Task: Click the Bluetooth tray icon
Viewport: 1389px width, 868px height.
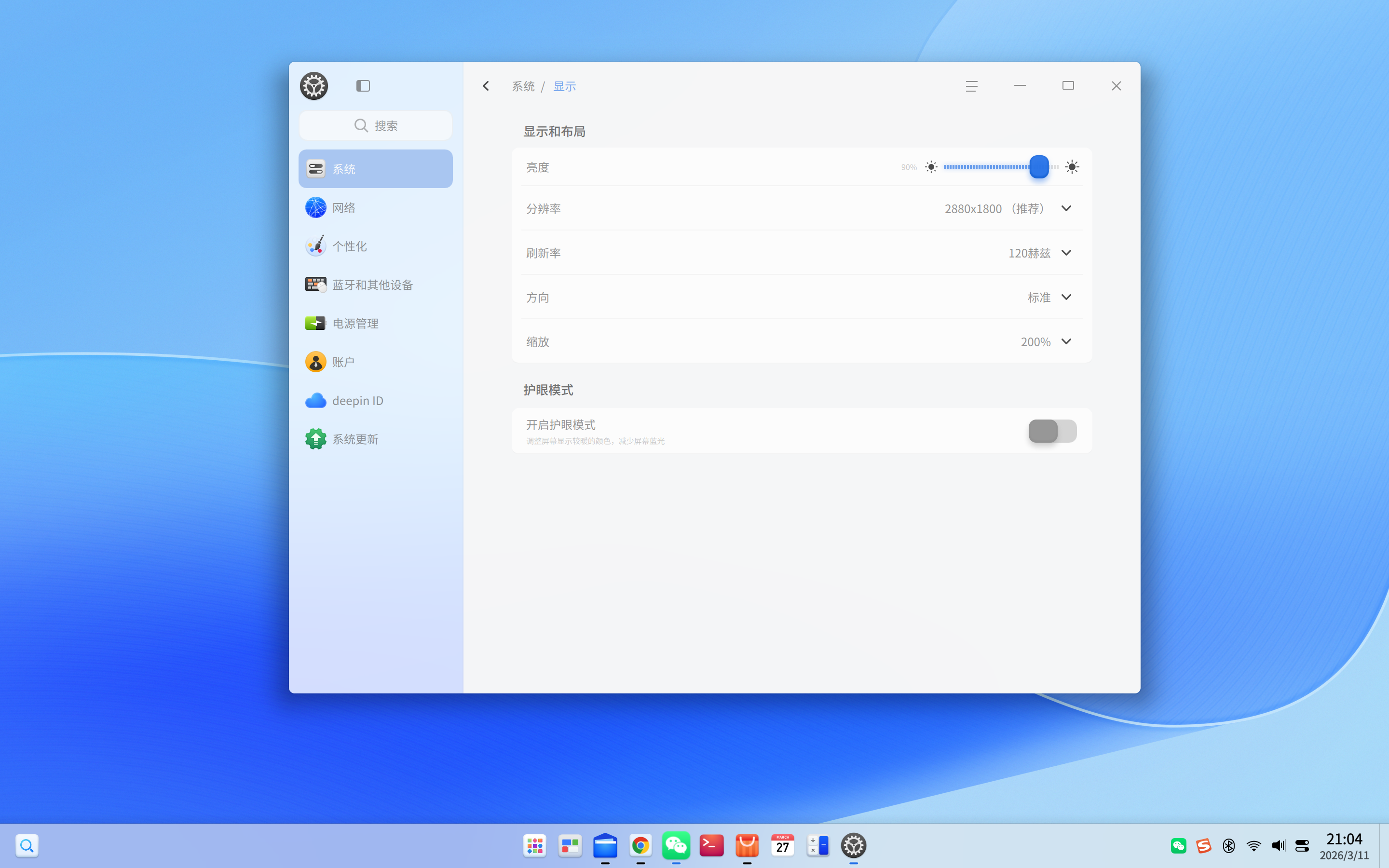Action: (1228, 846)
